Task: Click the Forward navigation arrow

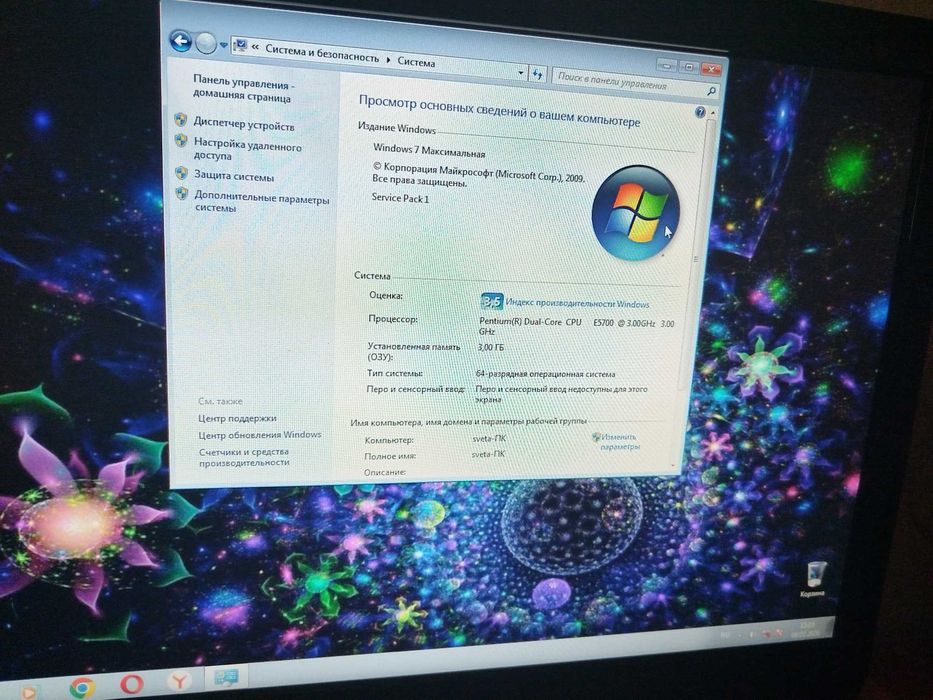Action: [206, 43]
